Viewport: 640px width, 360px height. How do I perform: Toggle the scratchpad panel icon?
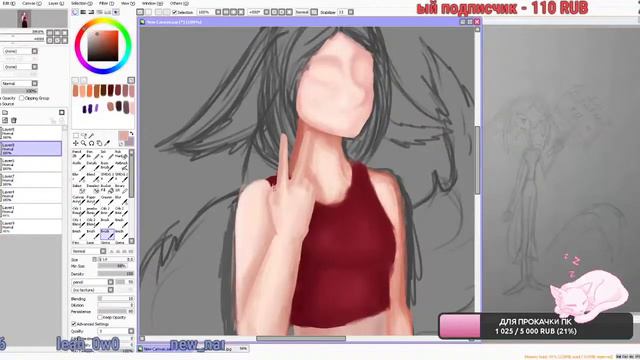[x=116, y=12]
